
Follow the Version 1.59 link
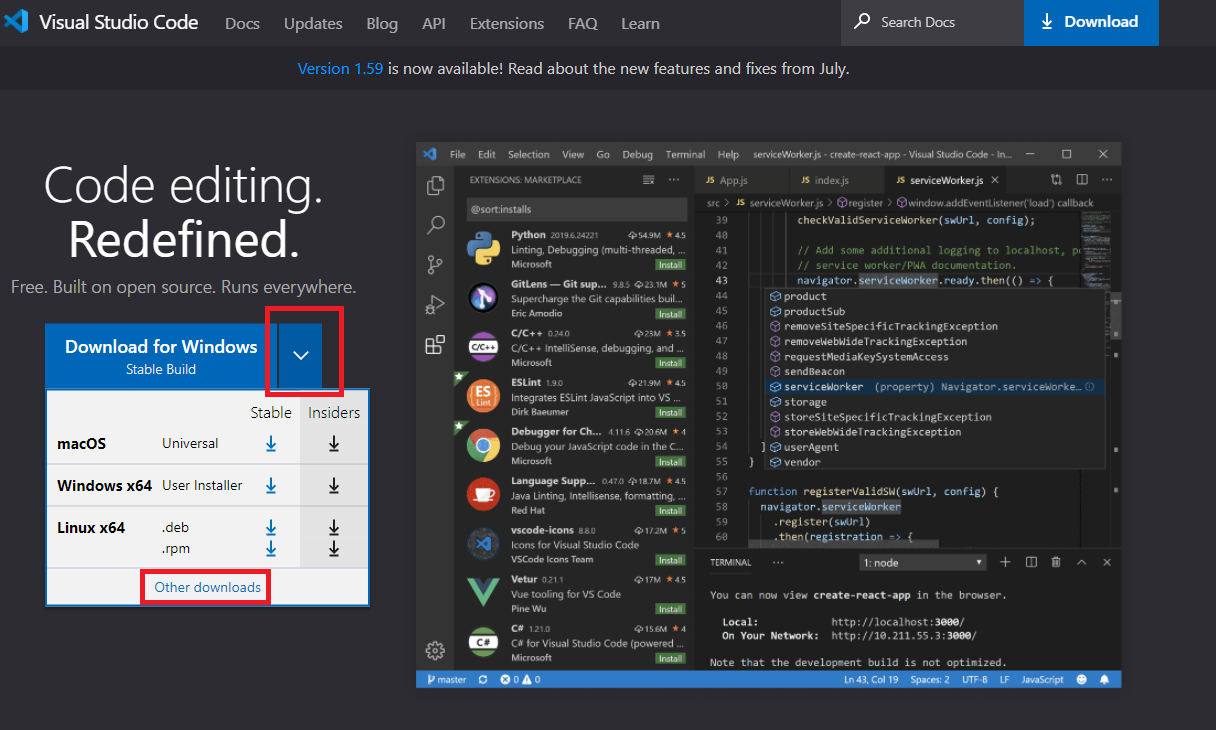pyautogui.click(x=340, y=69)
